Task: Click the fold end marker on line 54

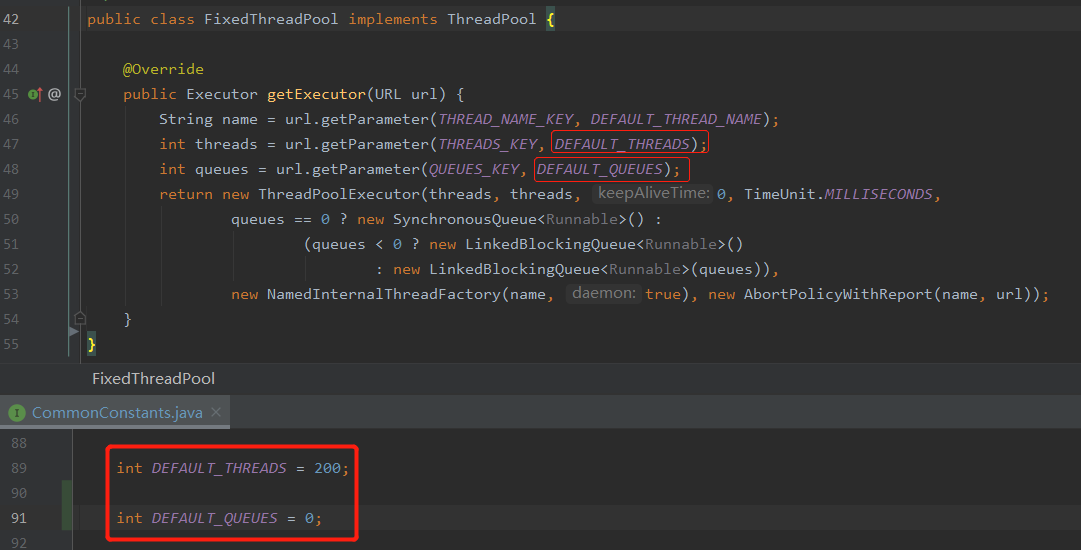Action: tap(80, 319)
